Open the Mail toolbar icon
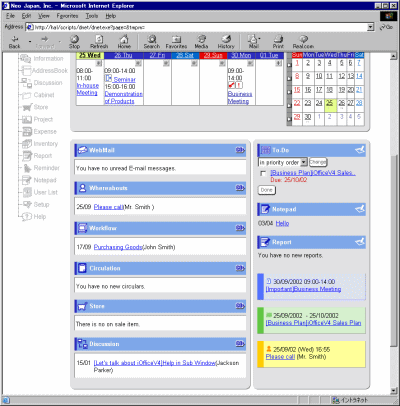The height and width of the screenshot is (406, 400). click(x=254, y=42)
